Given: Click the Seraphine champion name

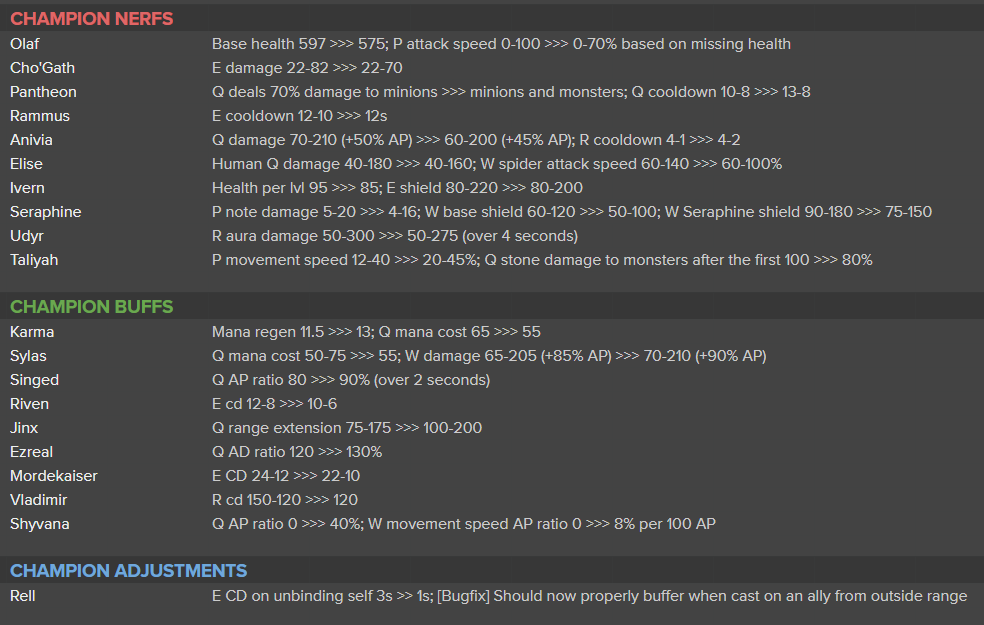Looking at the screenshot, I should click(46, 212).
